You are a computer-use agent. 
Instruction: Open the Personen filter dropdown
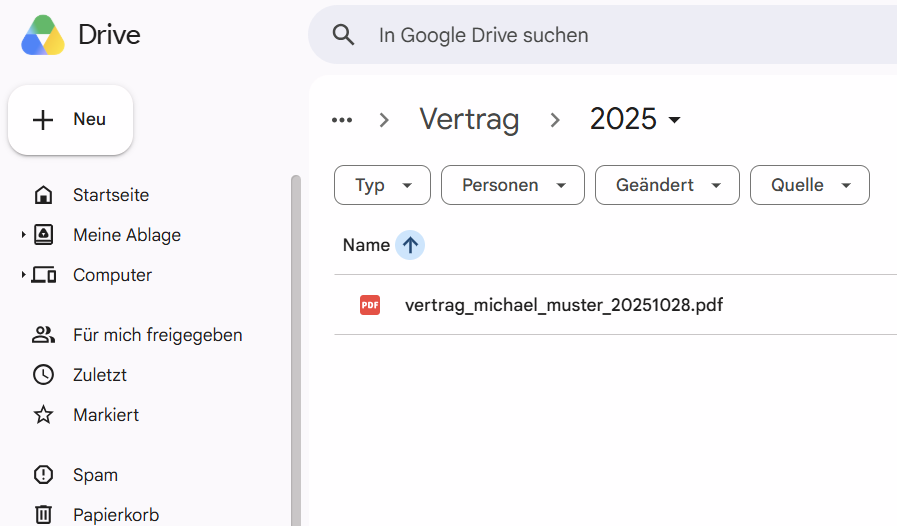pyautogui.click(x=513, y=185)
